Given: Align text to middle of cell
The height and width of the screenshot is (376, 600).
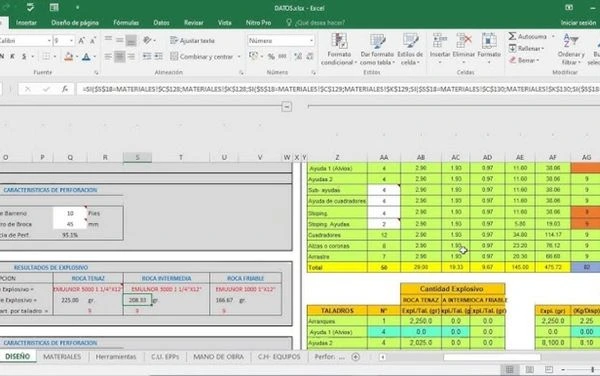Looking at the screenshot, I should [119, 40].
